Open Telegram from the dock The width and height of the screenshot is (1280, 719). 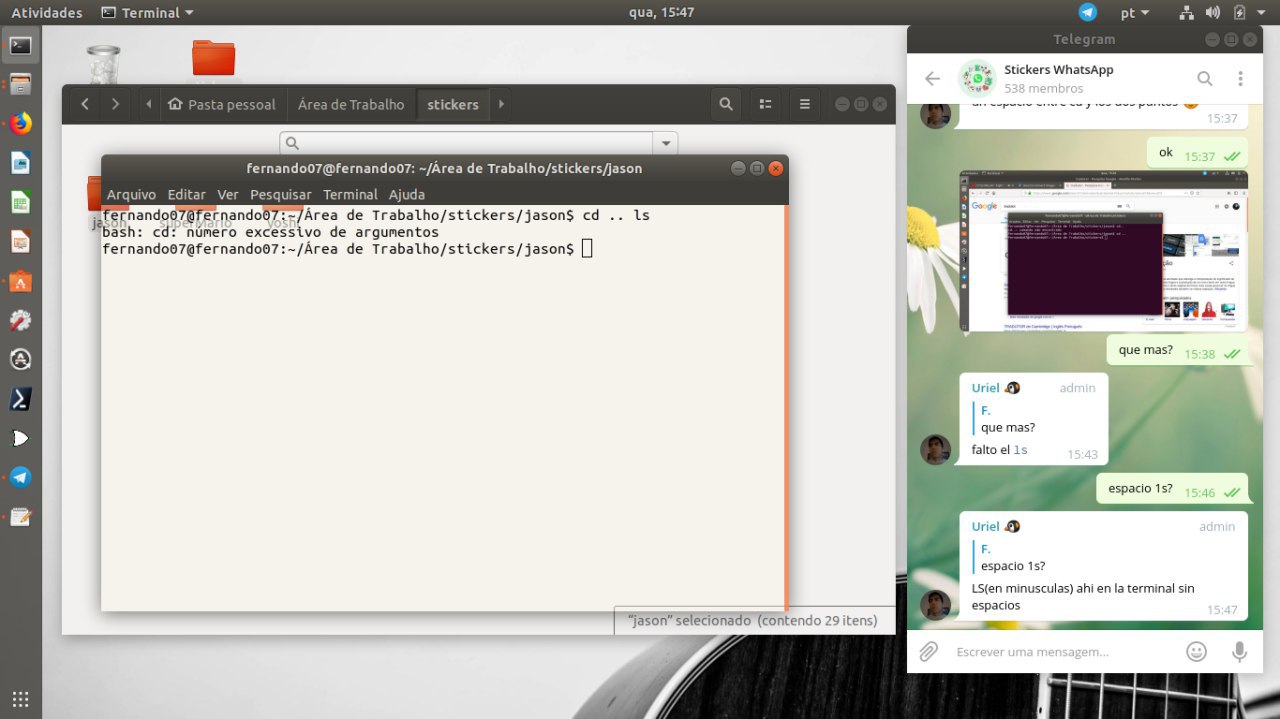pos(20,477)
